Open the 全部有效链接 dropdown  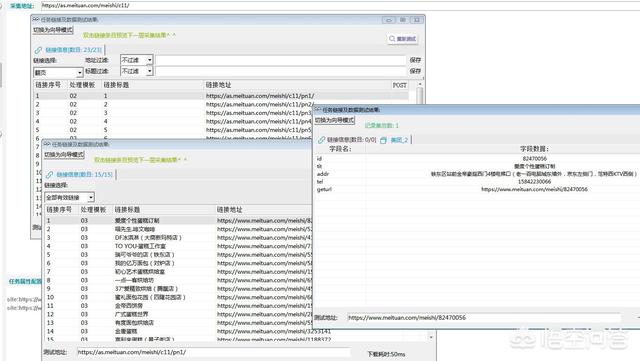coord(91,197)
